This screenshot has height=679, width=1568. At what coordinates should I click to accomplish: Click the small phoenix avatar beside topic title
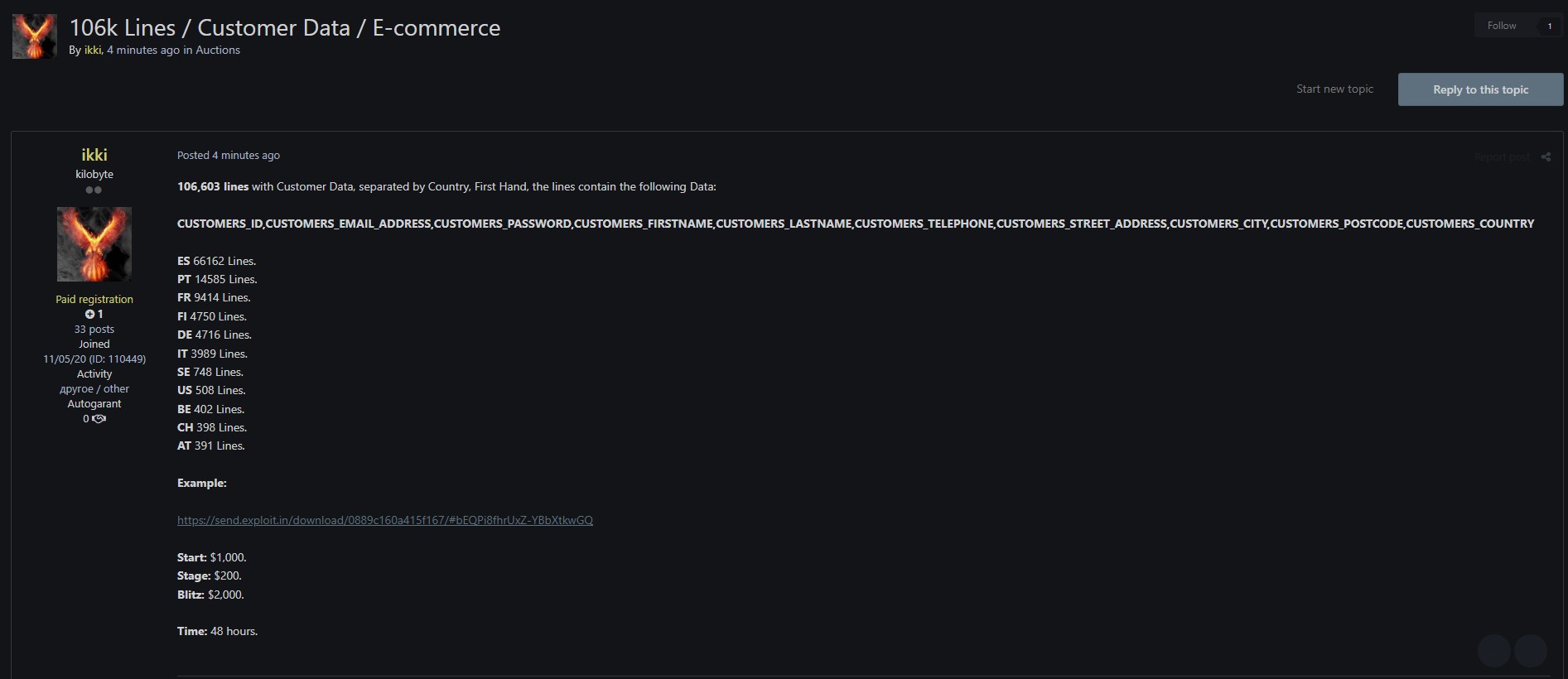point(35,36)
